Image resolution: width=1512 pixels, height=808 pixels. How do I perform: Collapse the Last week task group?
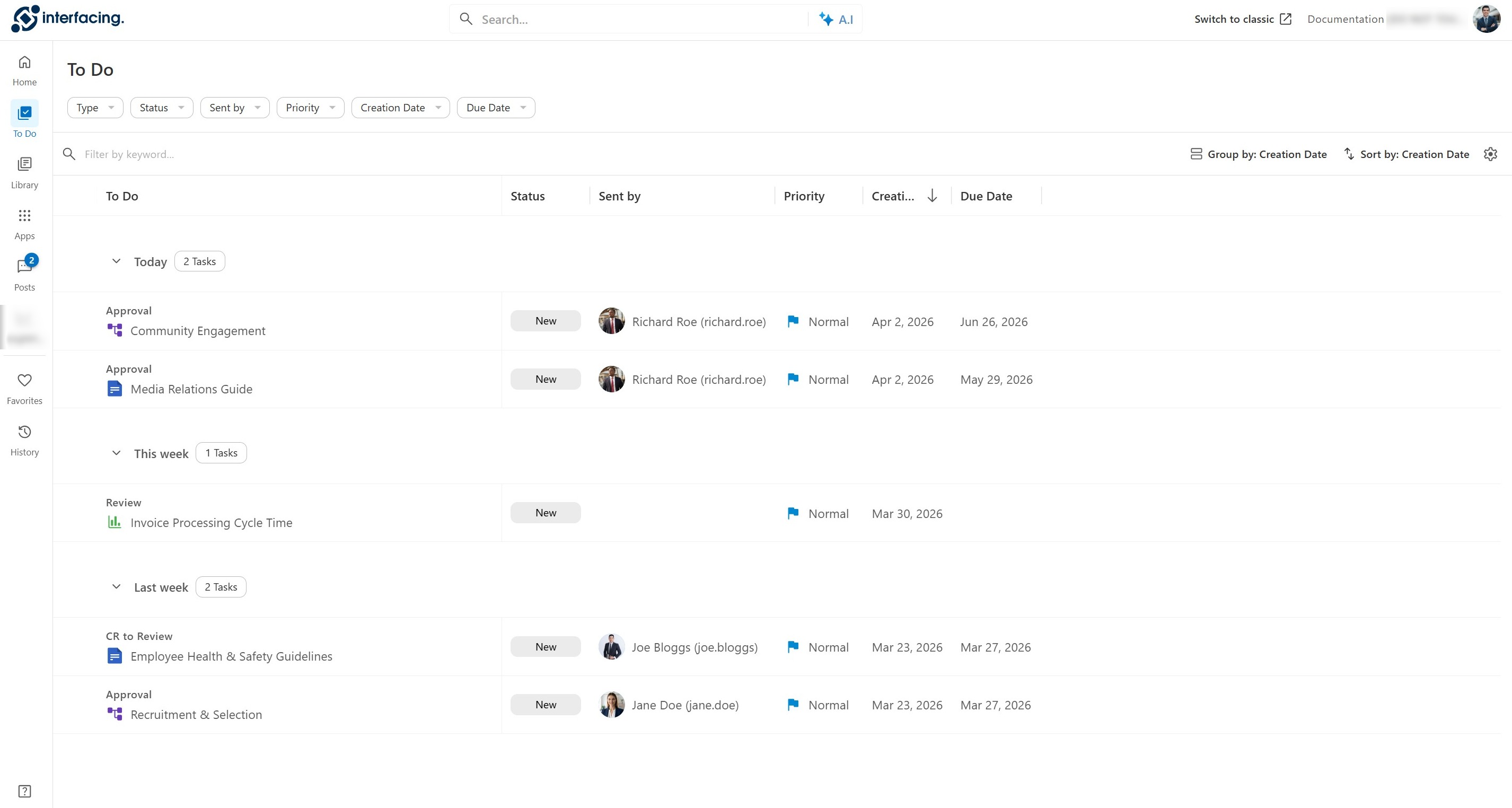[116, 587]
